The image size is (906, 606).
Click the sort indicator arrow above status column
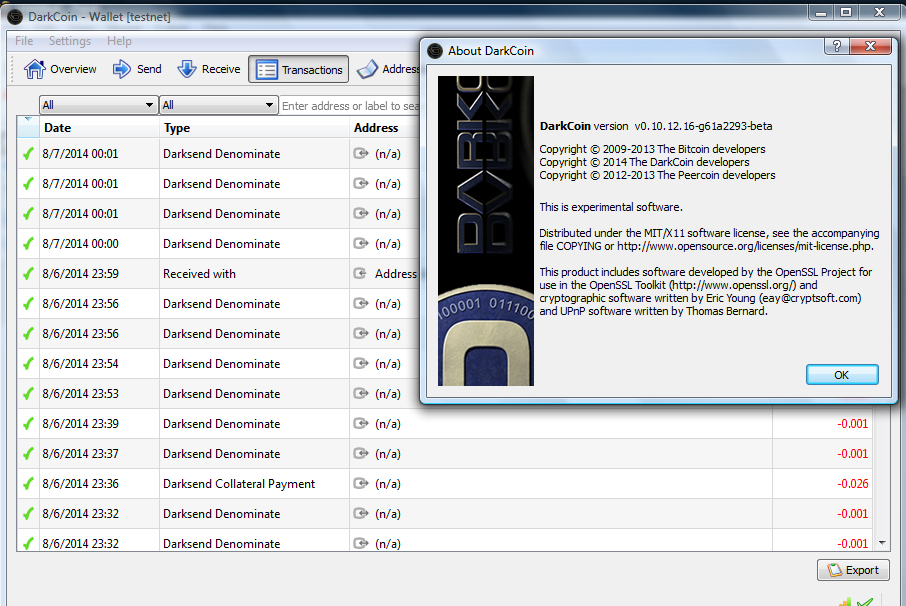pyautogui.click(x=28, y=119)
